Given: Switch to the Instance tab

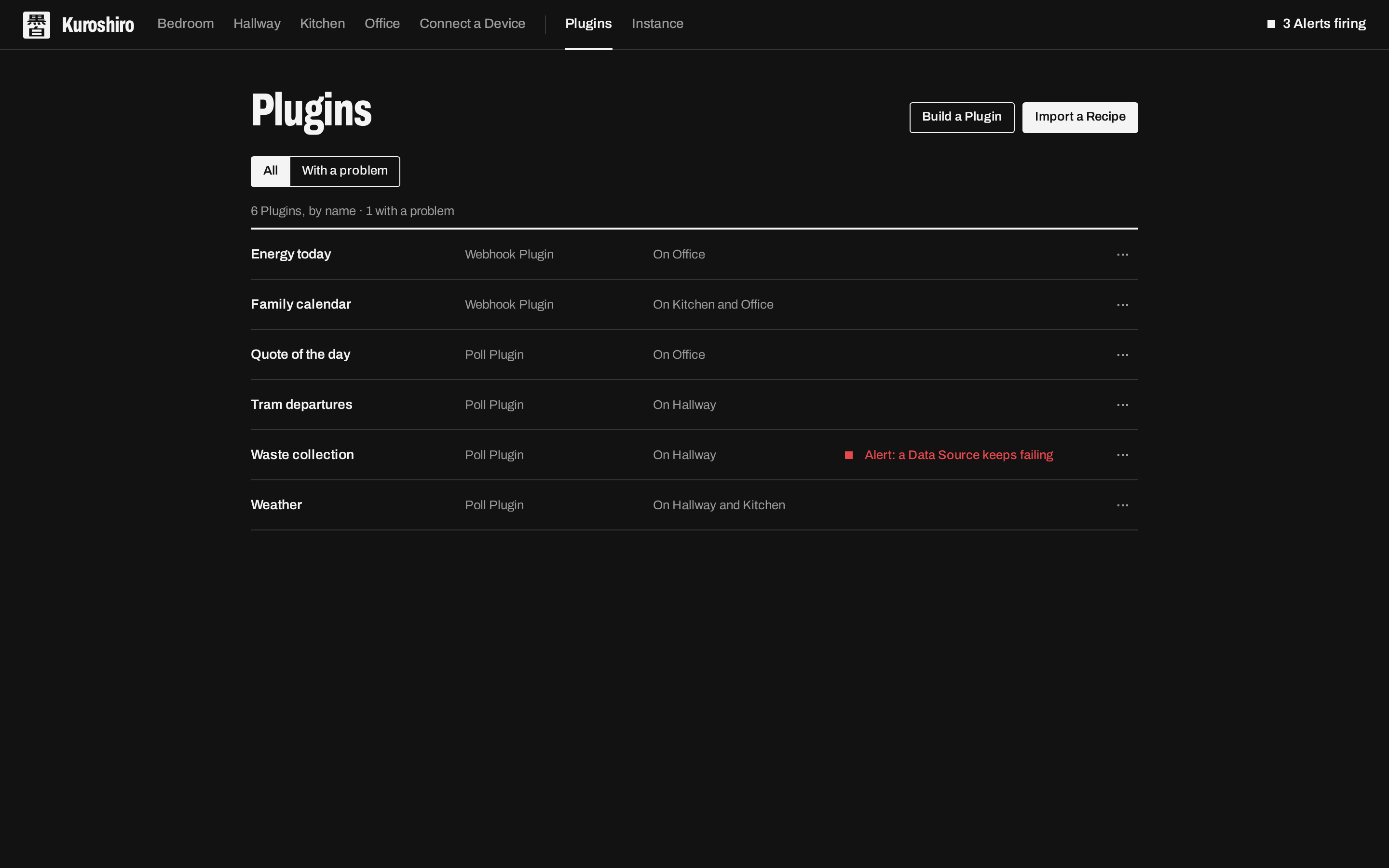Looking at the screenshot, I should (657, 24).
